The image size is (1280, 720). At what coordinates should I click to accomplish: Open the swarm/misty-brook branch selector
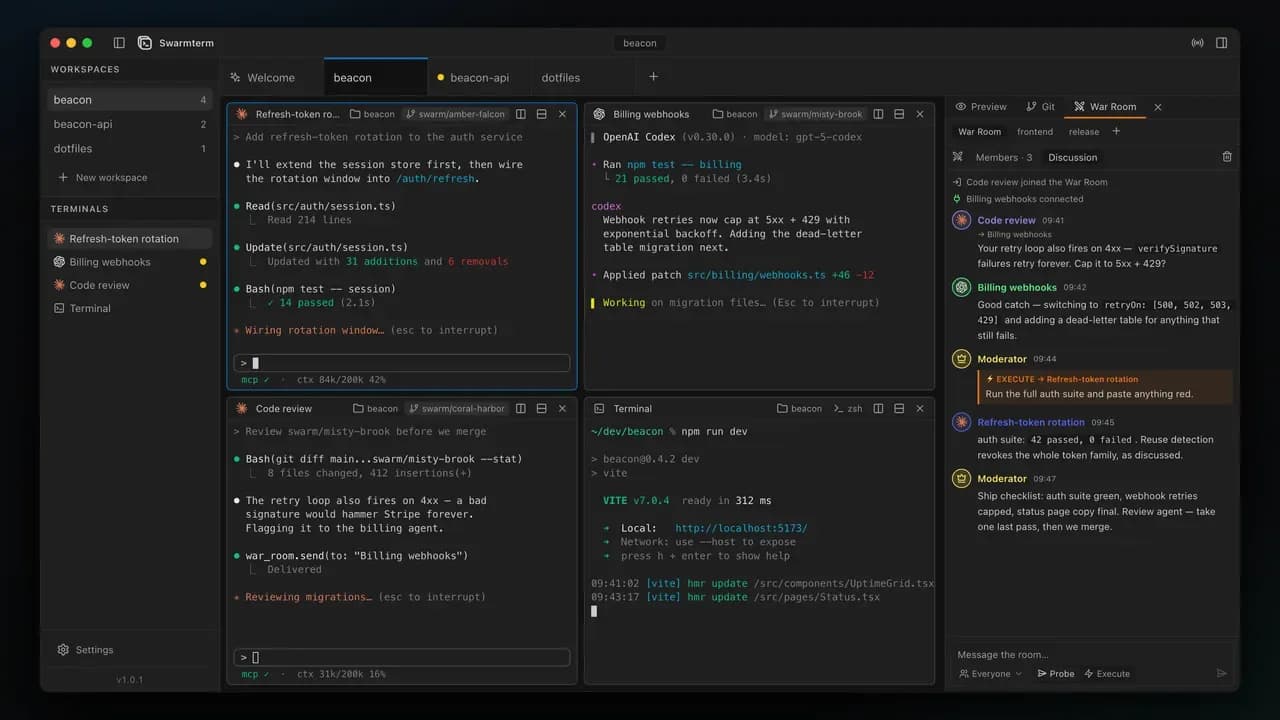(815, 114)
